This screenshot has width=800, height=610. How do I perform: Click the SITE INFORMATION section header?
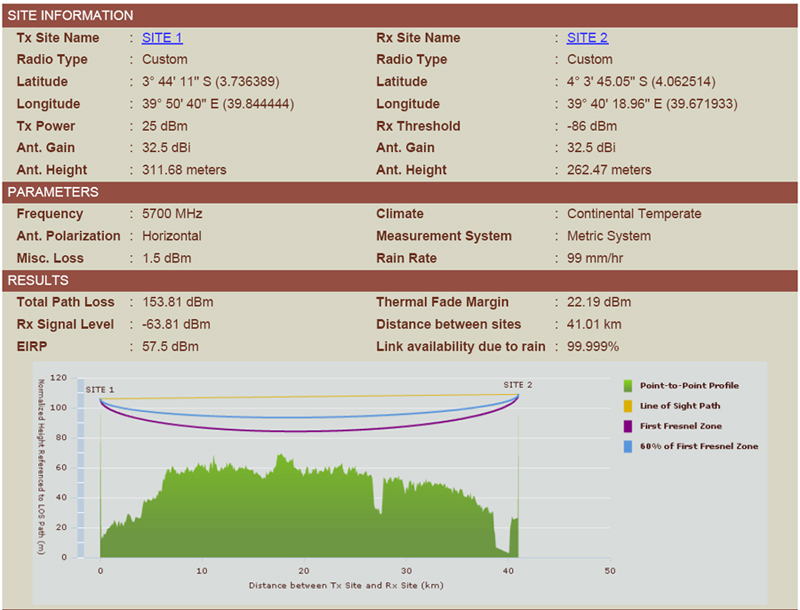tap(400, 15)
